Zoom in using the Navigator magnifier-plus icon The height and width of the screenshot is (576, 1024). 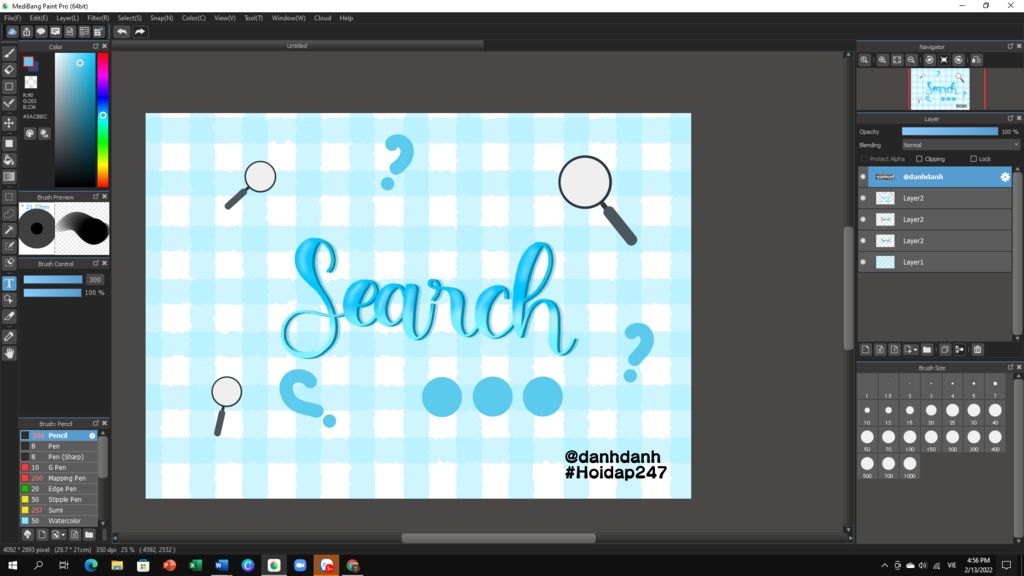coord(882,60)
